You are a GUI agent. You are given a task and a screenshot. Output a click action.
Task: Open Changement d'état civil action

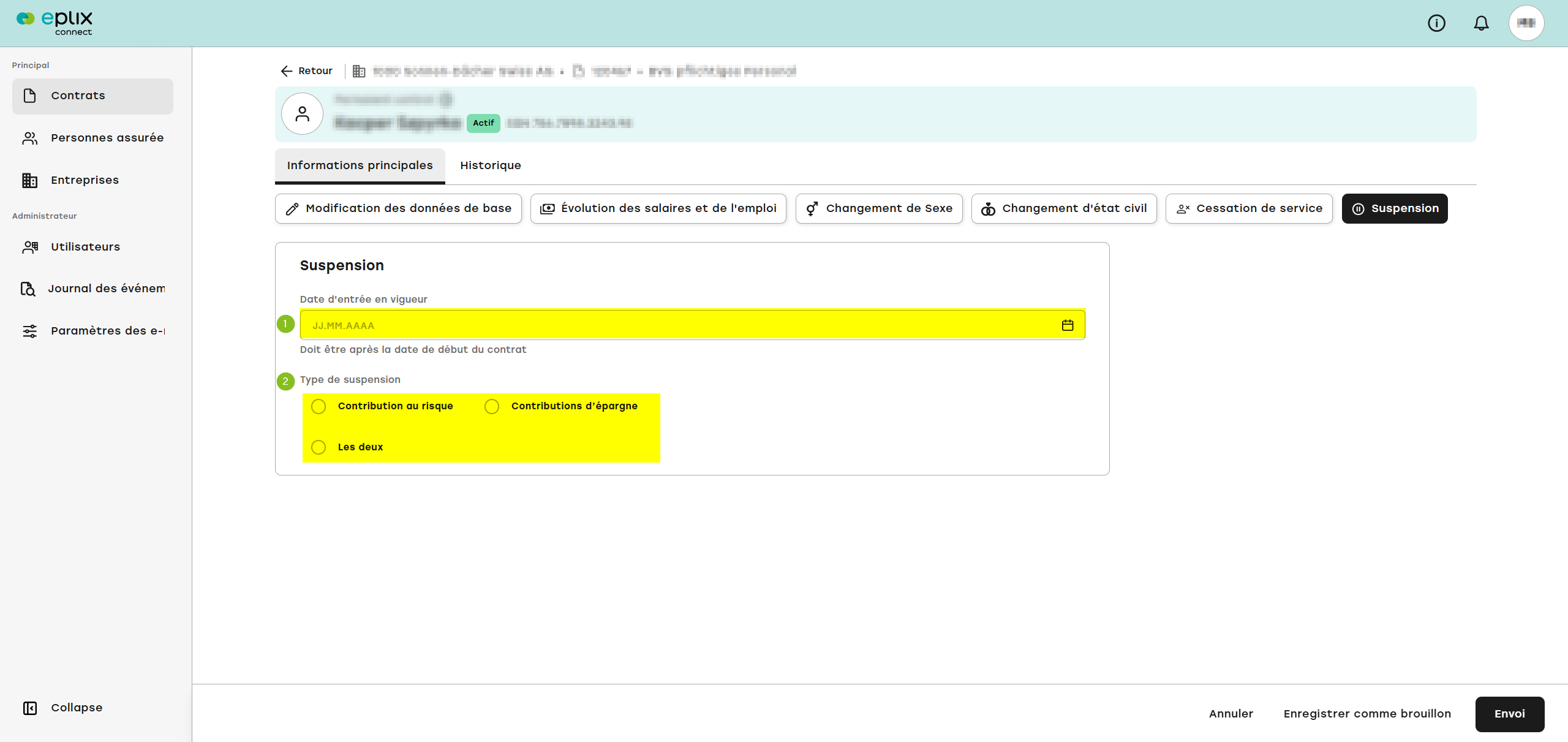[1064, 209]
